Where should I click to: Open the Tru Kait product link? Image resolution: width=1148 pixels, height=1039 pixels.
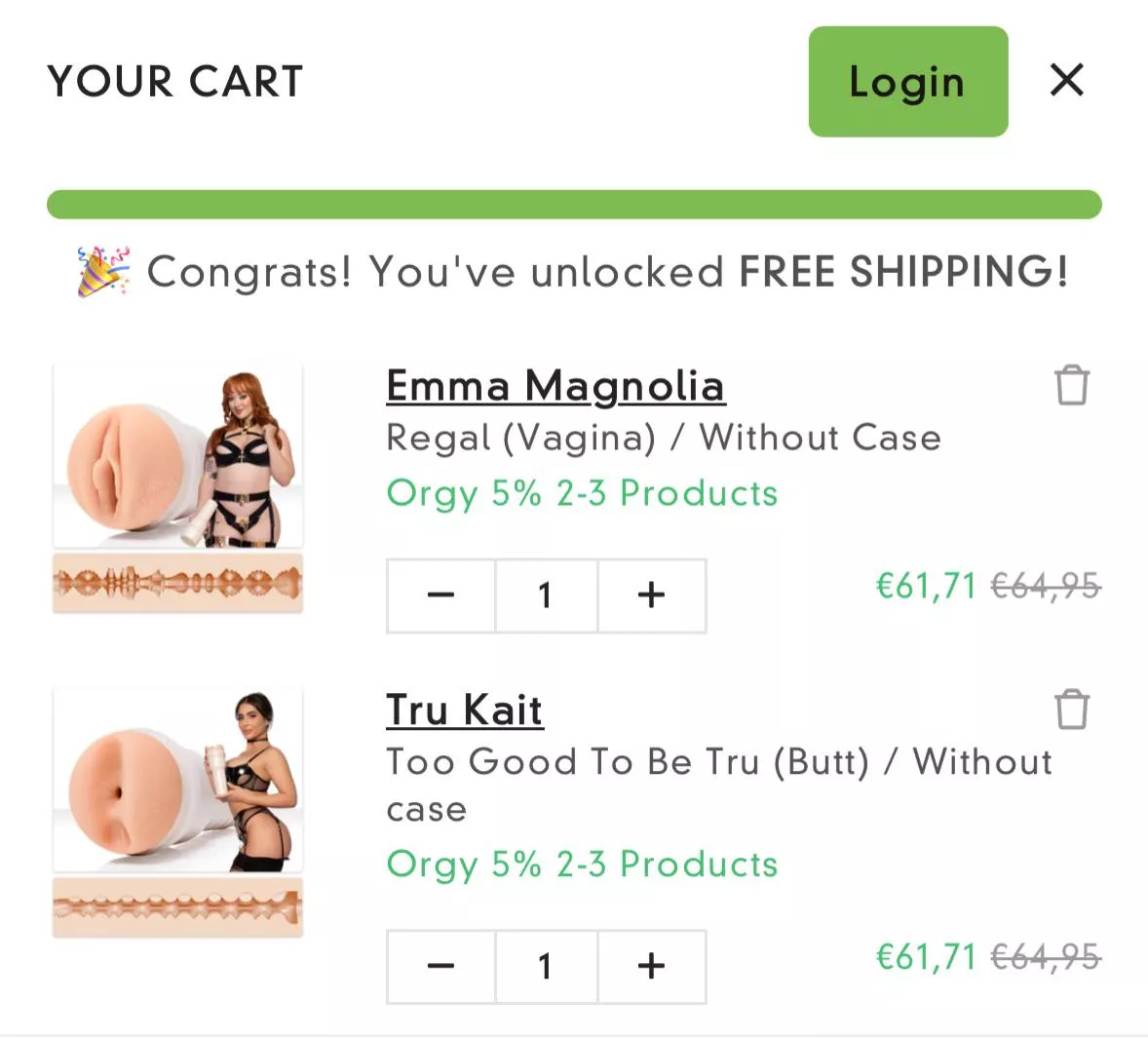464,710
